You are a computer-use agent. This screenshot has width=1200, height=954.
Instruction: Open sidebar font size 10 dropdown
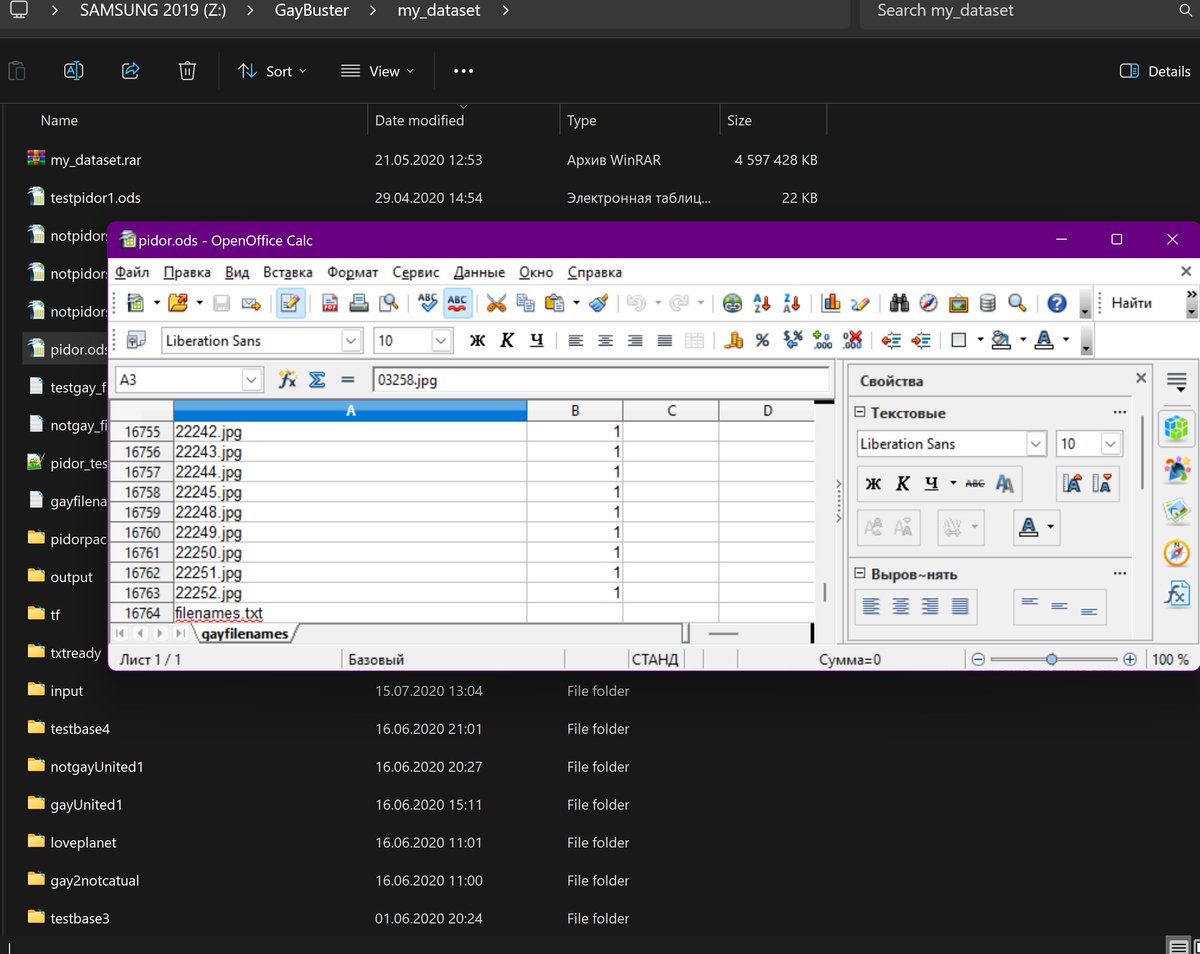click(x=1111, y=444)
